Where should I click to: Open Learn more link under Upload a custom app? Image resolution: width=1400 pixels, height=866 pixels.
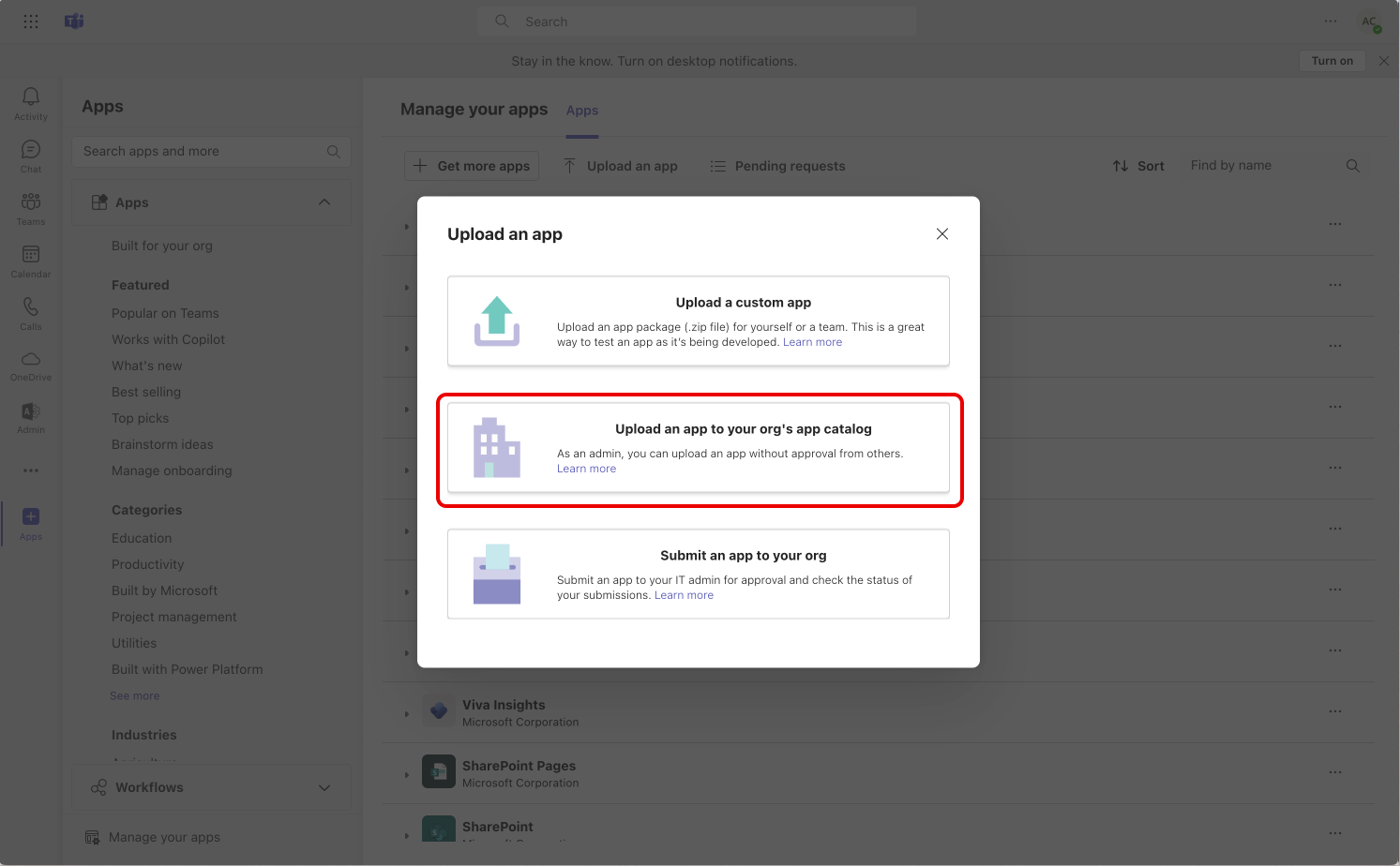point(812,342)
